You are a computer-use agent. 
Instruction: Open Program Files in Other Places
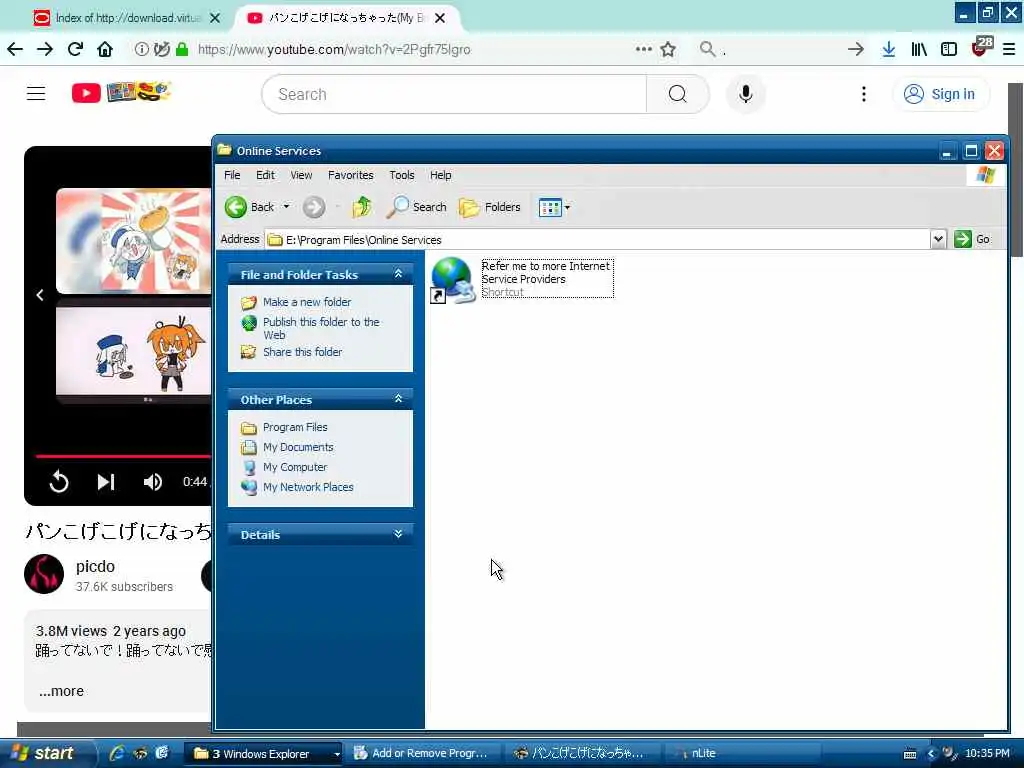[295, 427]
